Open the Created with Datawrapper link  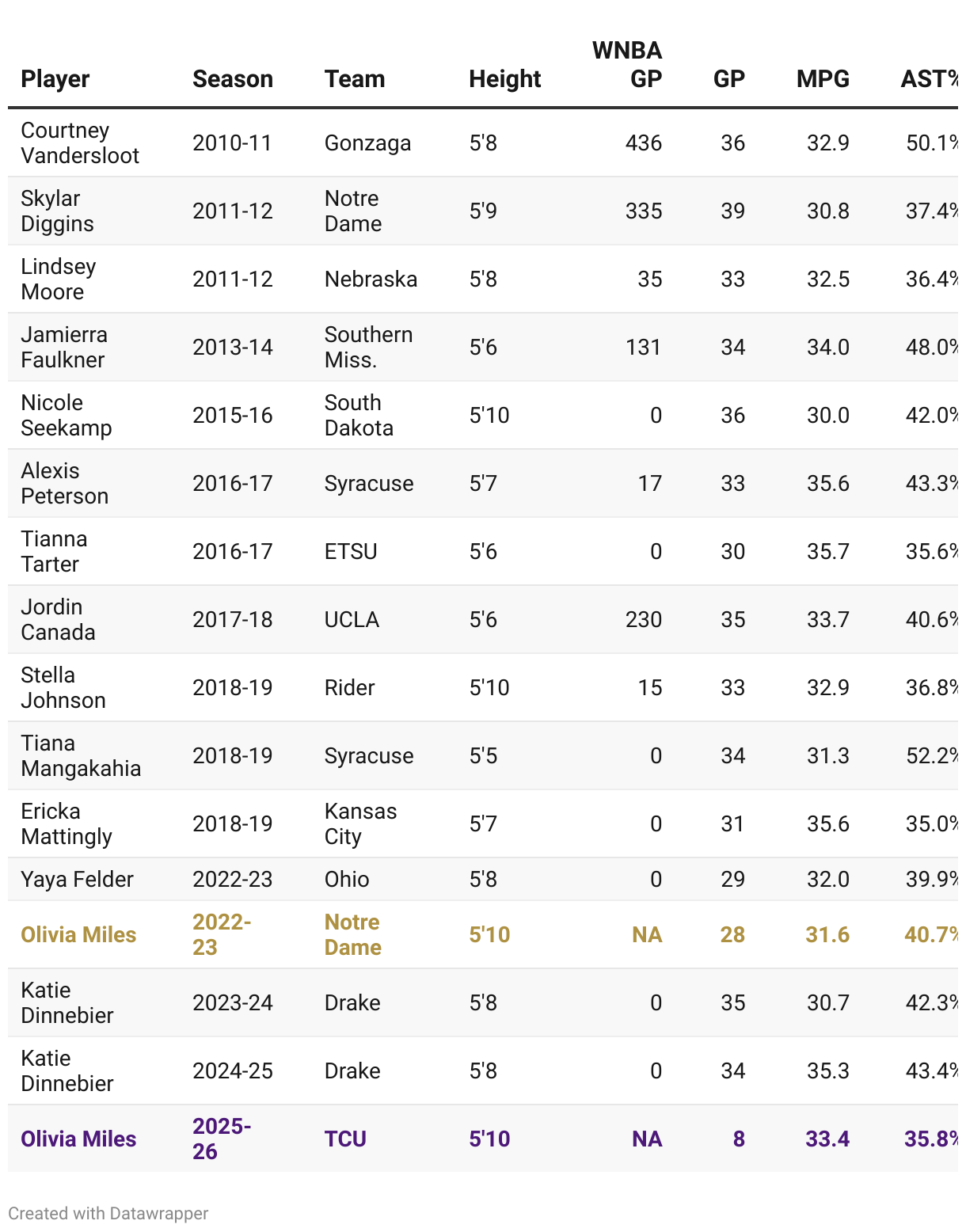108,1213
